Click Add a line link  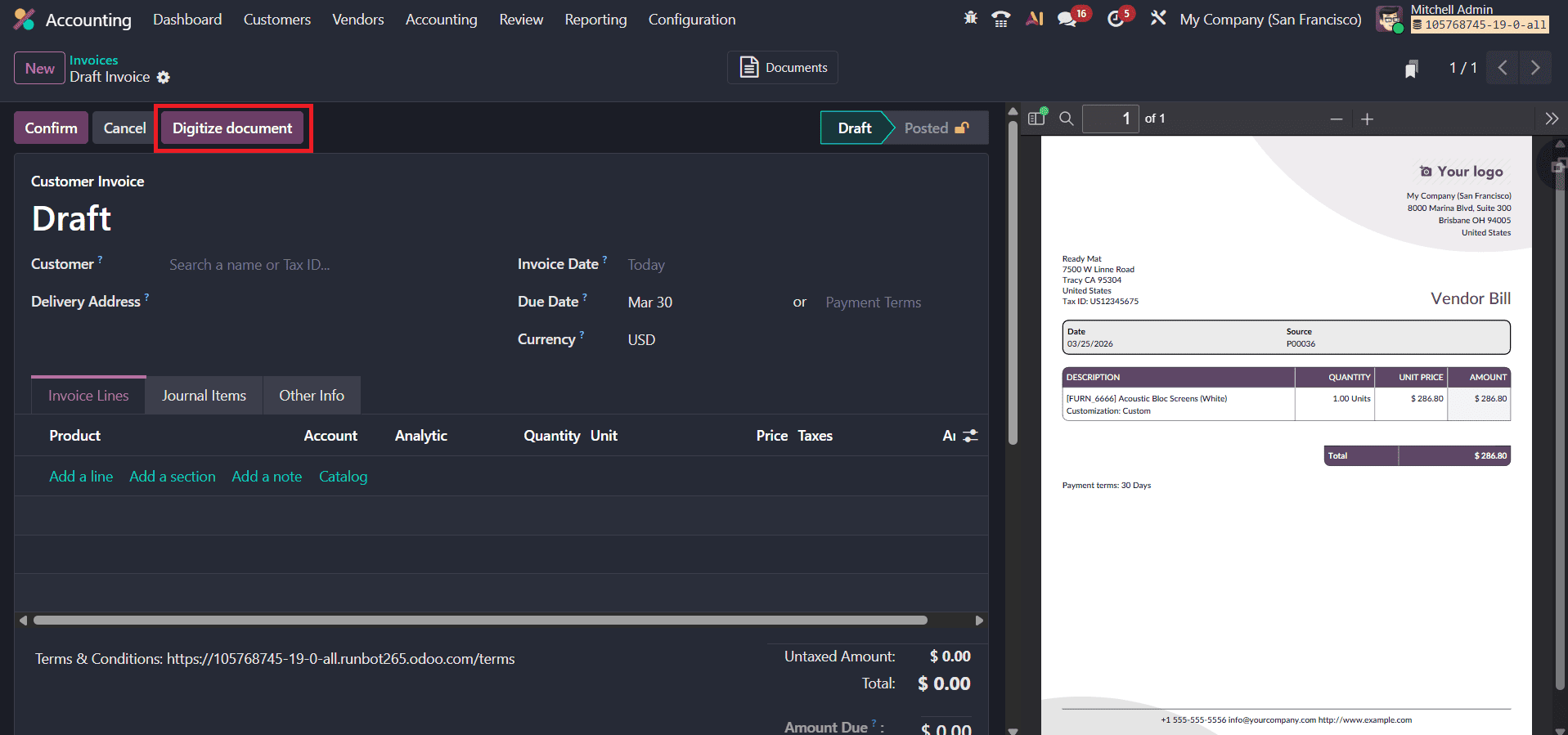coord(81,477)
